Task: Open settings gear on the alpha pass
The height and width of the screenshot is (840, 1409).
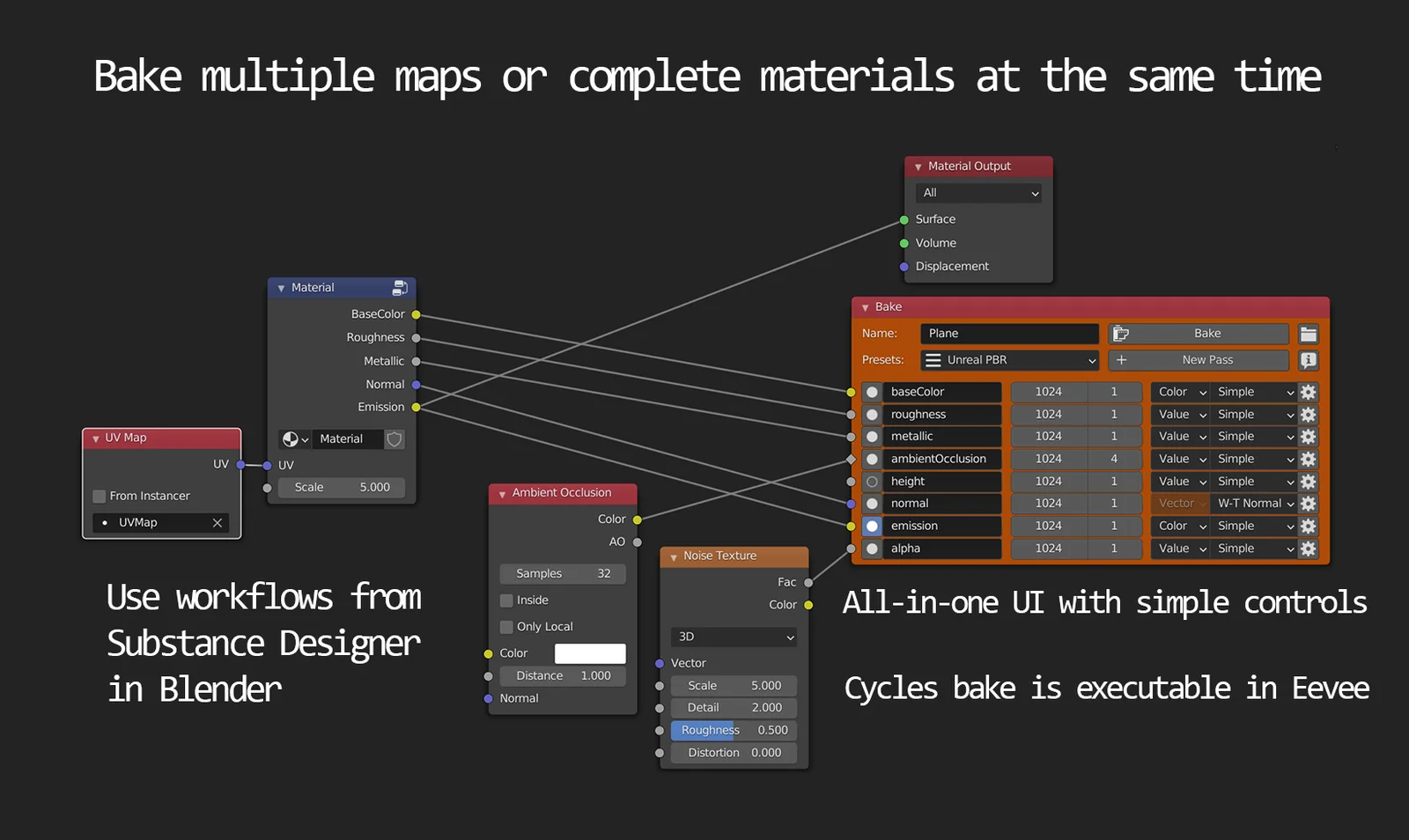Action: coord(1309,549)
